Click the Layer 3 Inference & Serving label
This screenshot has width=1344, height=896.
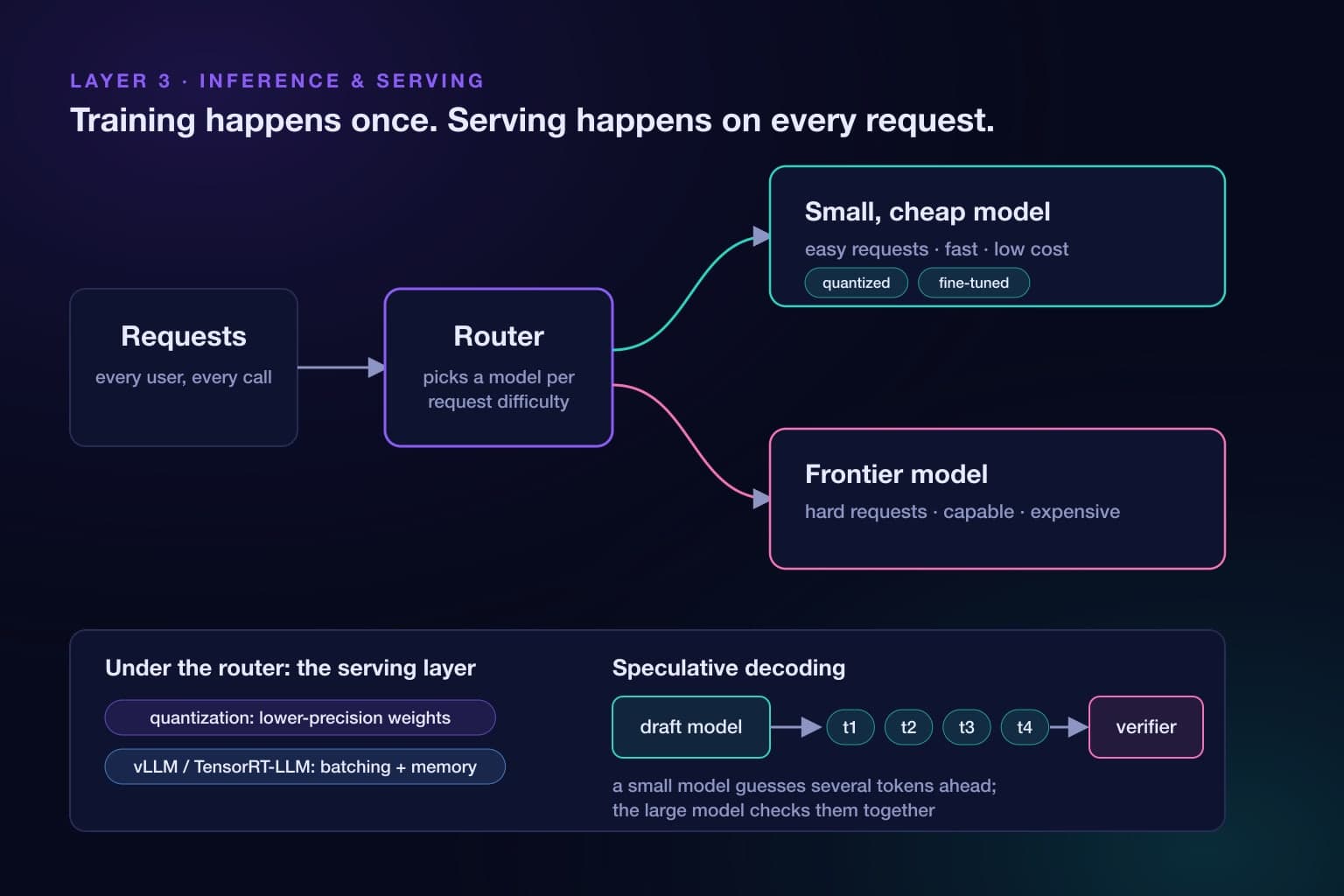(x=277, y=81)
